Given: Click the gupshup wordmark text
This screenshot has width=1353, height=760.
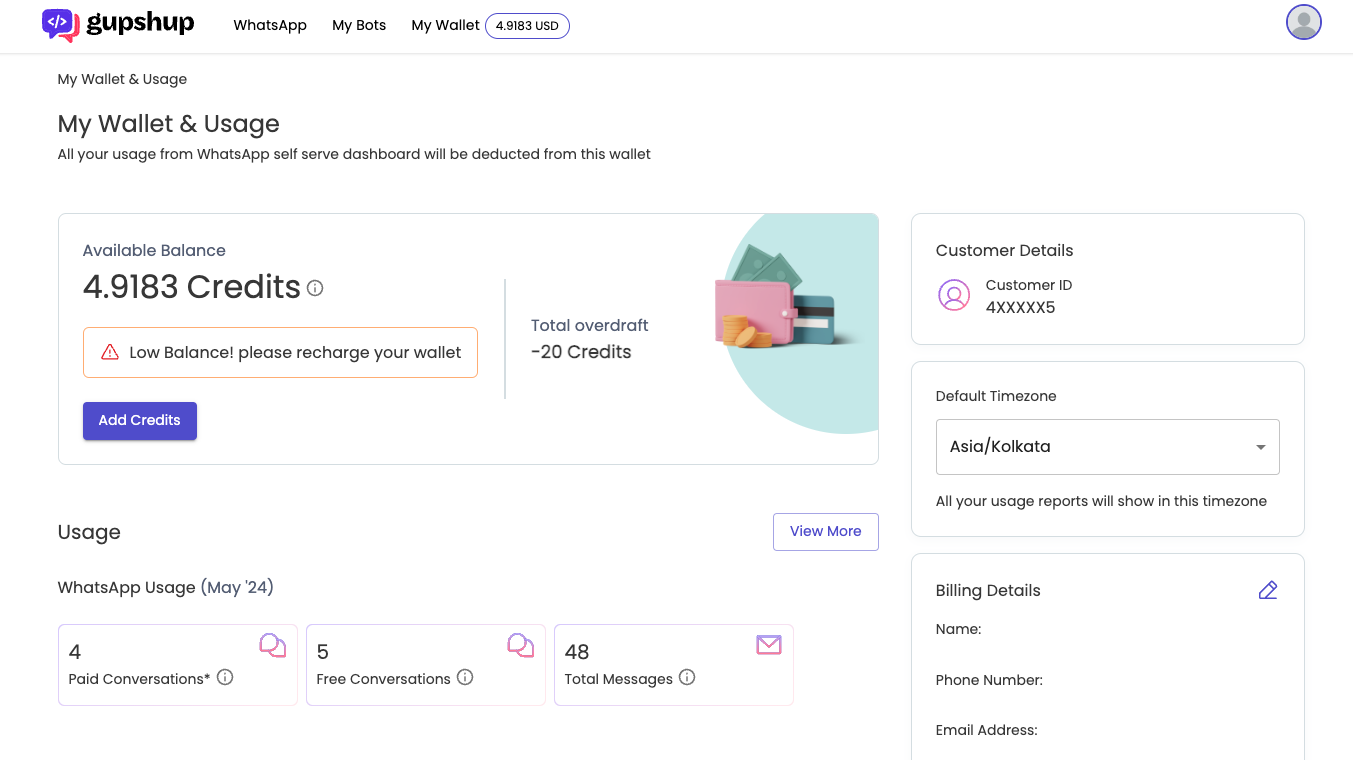Looking at the screenshot, I should (140, 24).
